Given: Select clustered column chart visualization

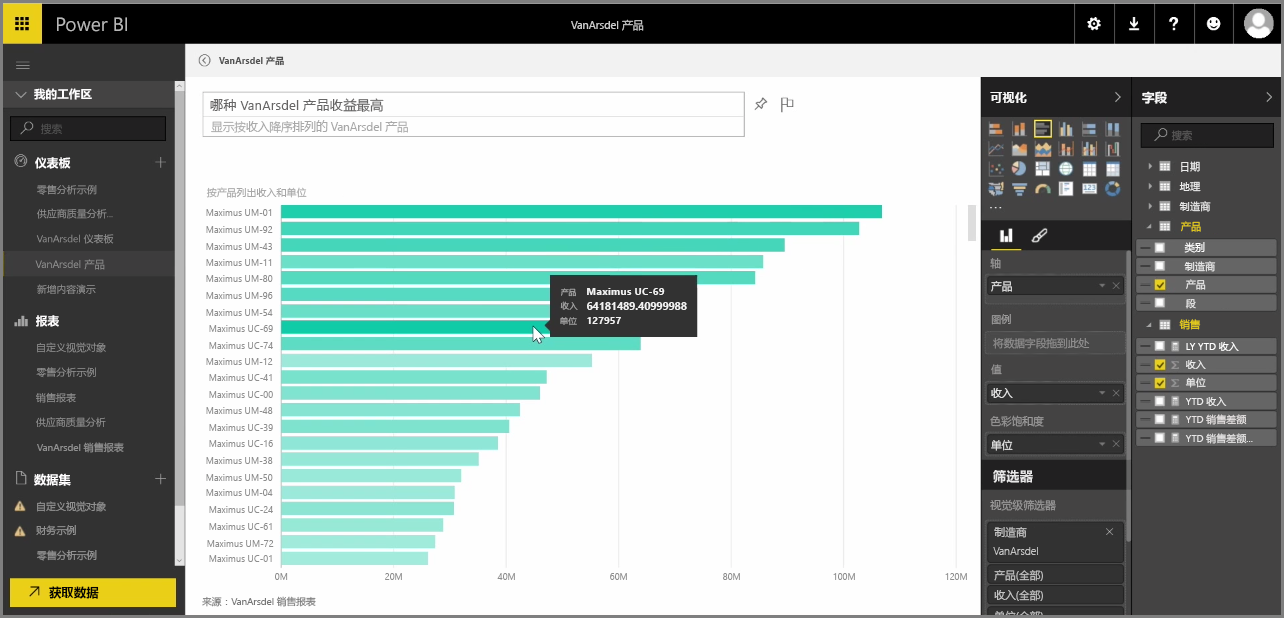Looking at the screenshot, I should [x=1066, y=129].
